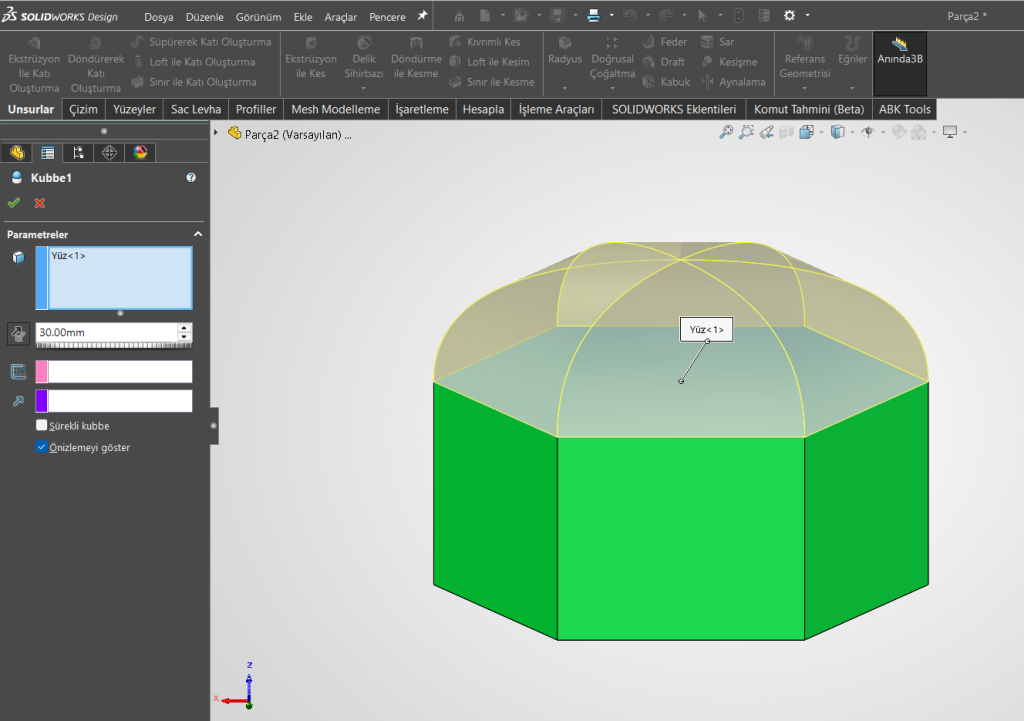
Task: Open the Araçlar menu
Action: (x=340, y=17)
